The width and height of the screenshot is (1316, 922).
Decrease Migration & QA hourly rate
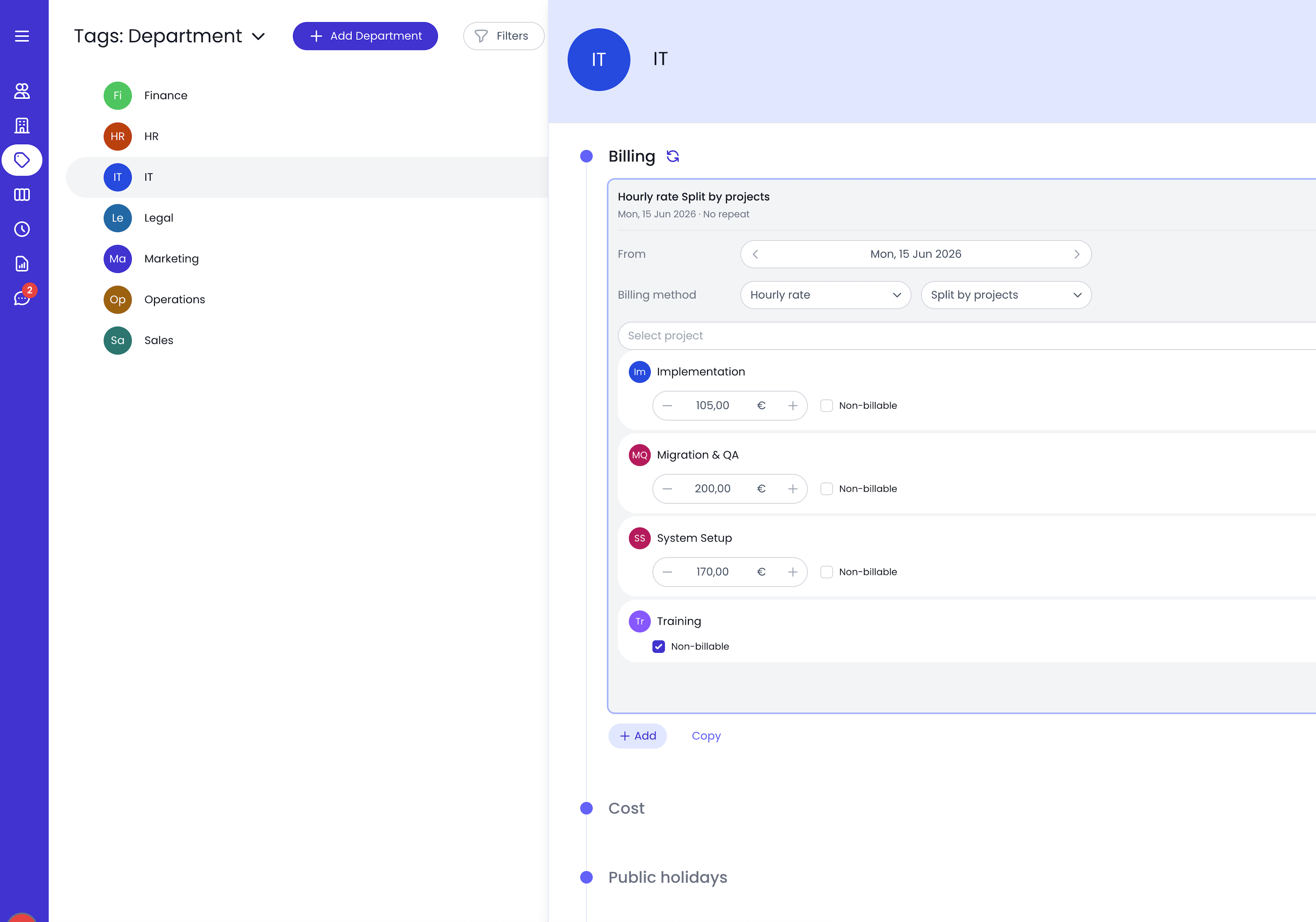point(667,489)
